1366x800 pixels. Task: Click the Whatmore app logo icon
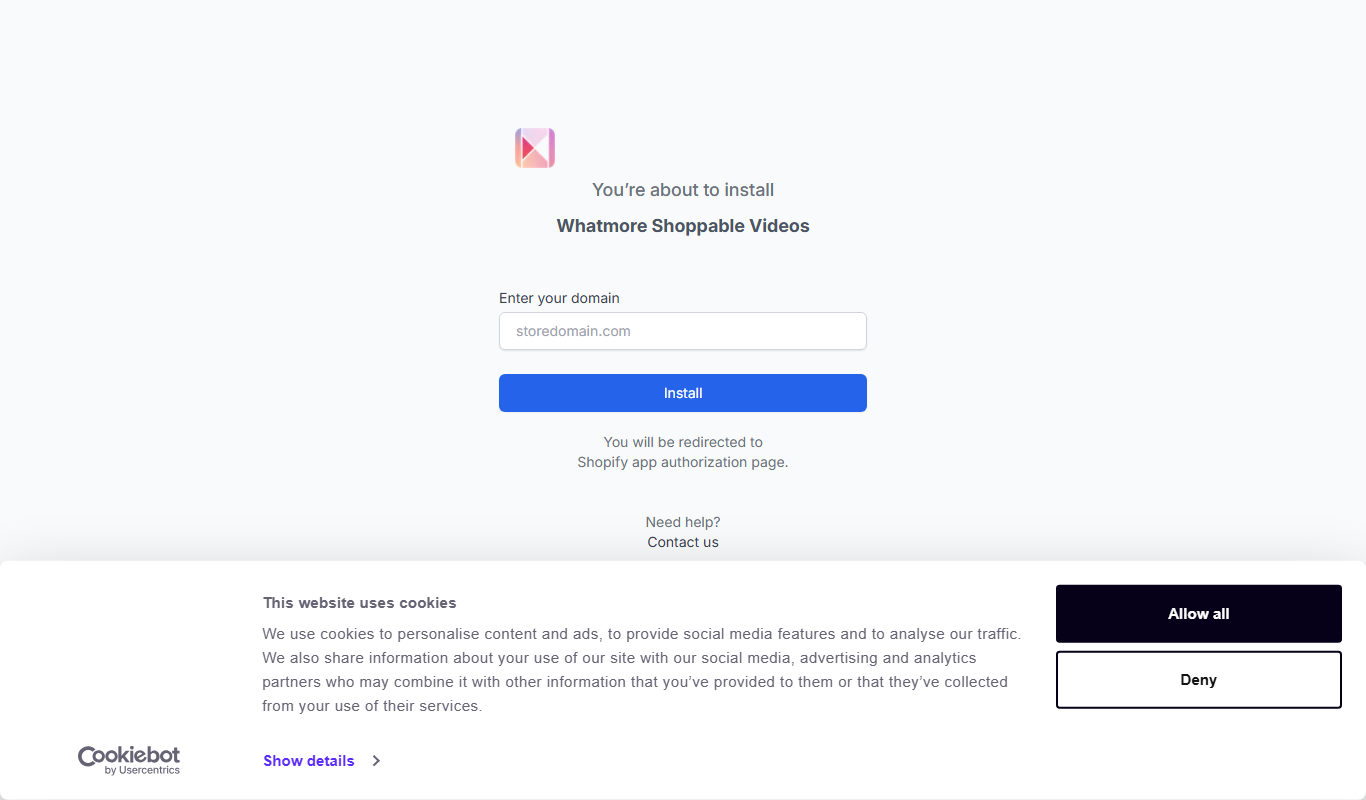535,148
